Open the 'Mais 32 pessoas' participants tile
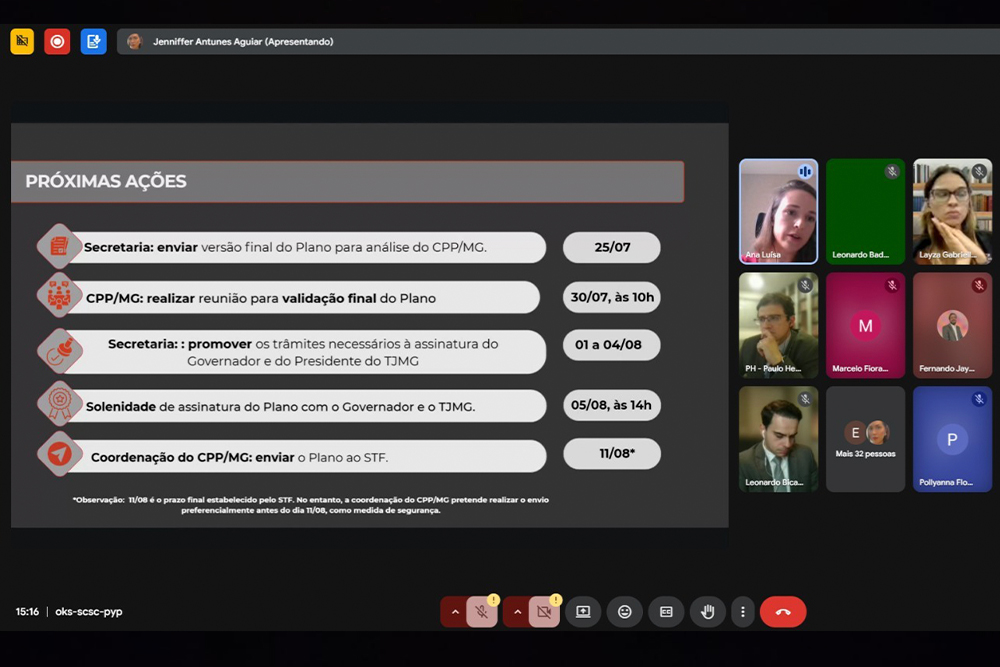The height and width of the screenshot is (667, 1000). coord(865,439)
